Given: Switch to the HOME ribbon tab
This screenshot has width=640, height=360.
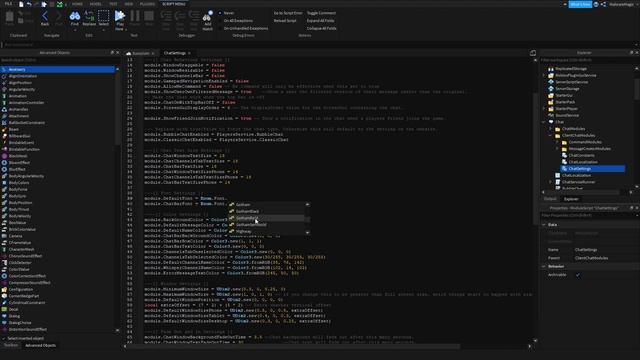Looking at the screenshot, I should 77,4.
